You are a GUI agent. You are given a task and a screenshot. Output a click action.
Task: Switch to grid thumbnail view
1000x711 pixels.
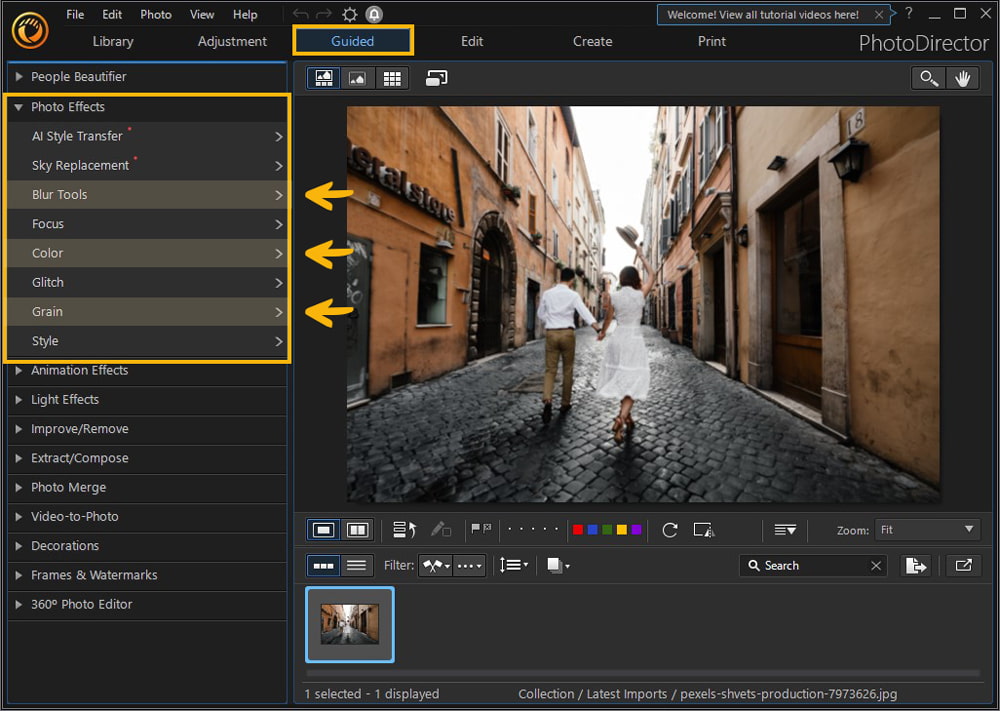[392, 77]
